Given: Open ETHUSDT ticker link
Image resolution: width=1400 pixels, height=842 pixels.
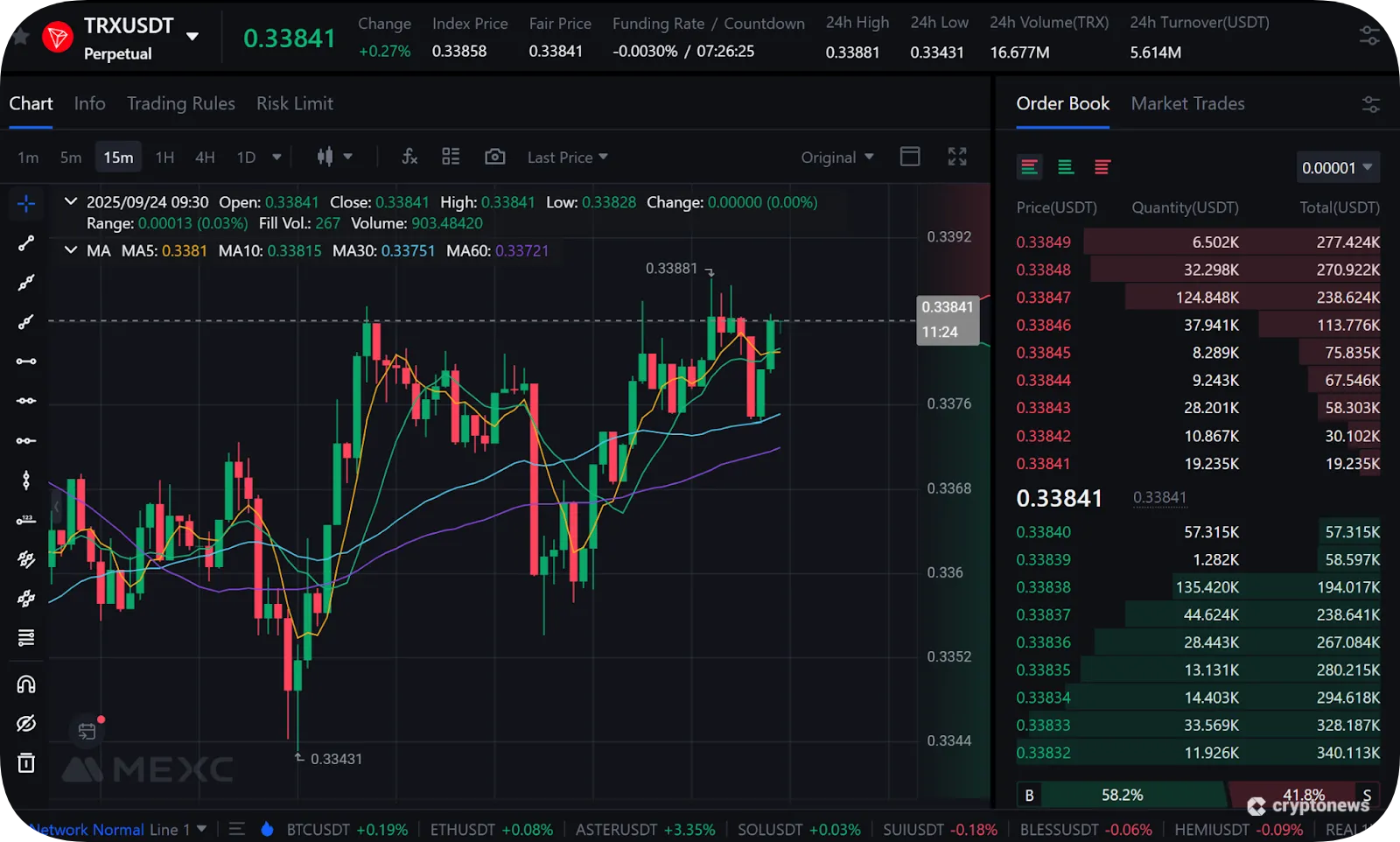Looking at the screenshot, I should [x=492, y=829].
